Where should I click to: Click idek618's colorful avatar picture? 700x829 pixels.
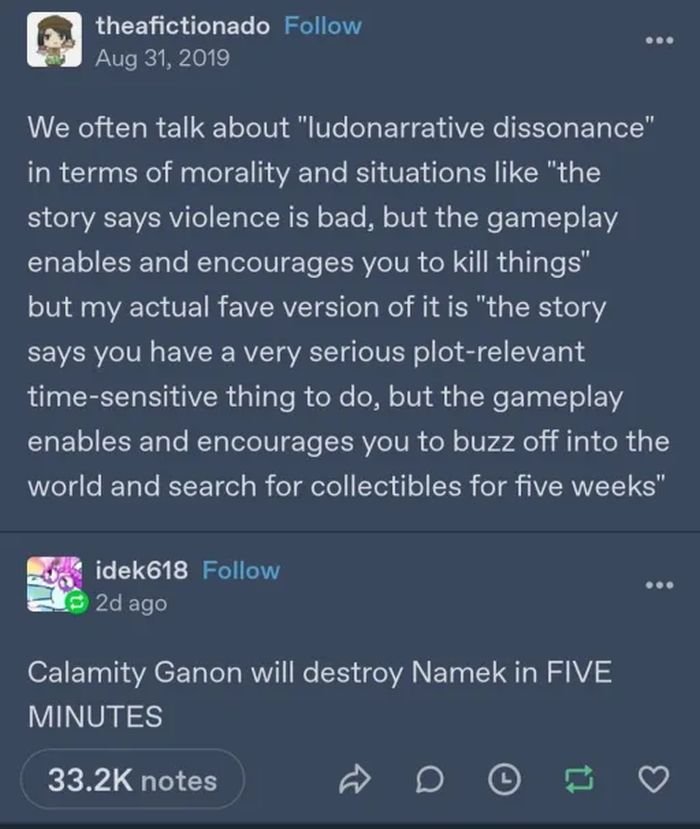click(54, 584)
